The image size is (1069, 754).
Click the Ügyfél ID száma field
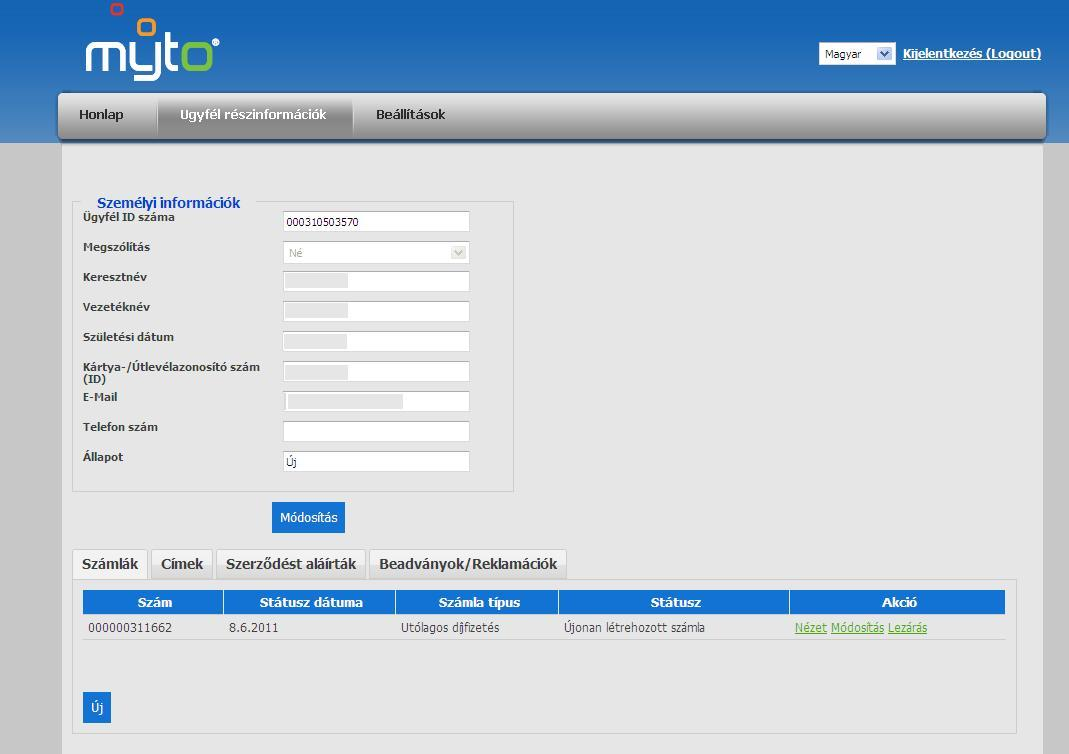pyautogui.click(x=376, y=222)
